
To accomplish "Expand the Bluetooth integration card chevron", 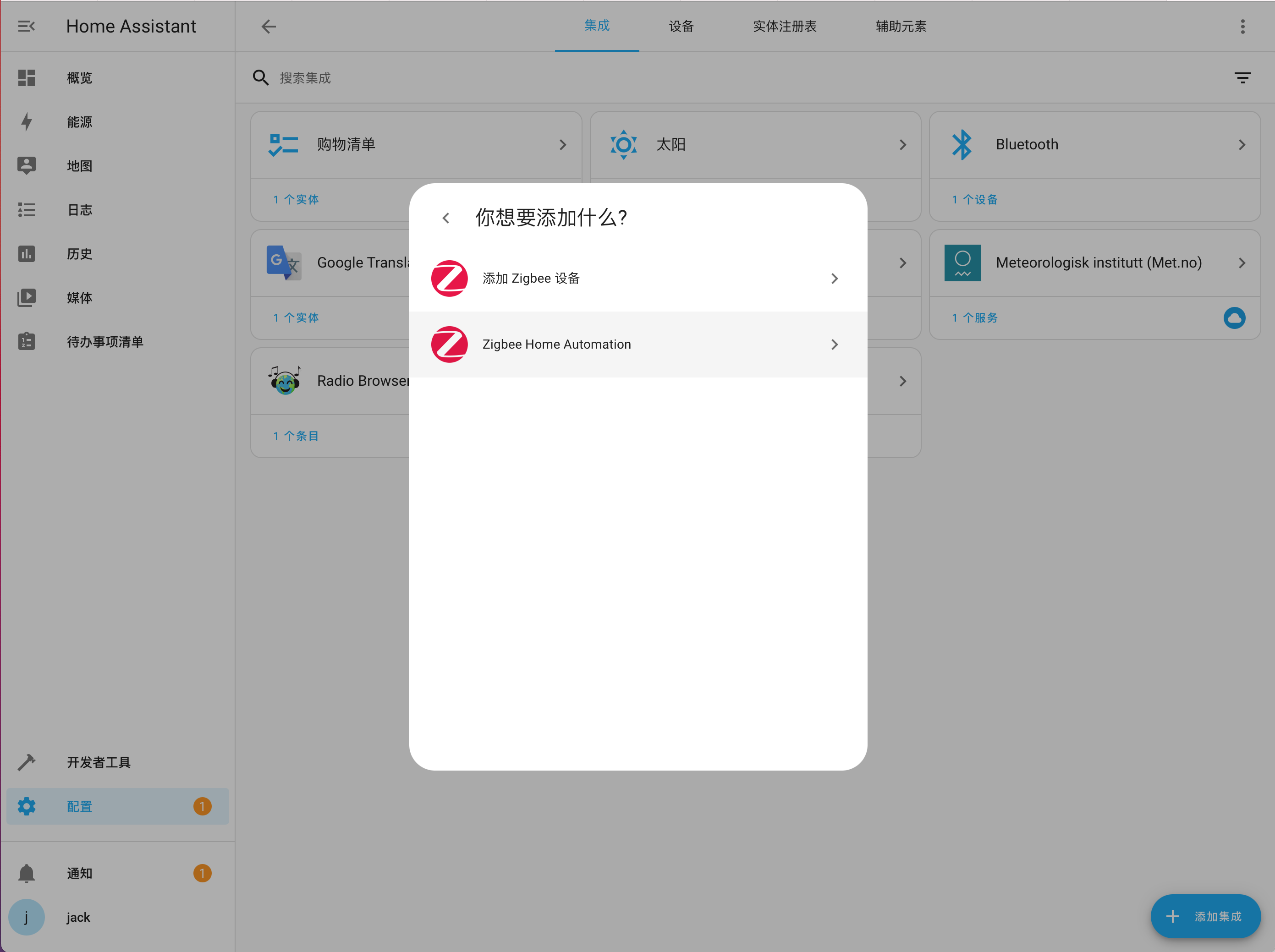I will tap(1242, 145).
